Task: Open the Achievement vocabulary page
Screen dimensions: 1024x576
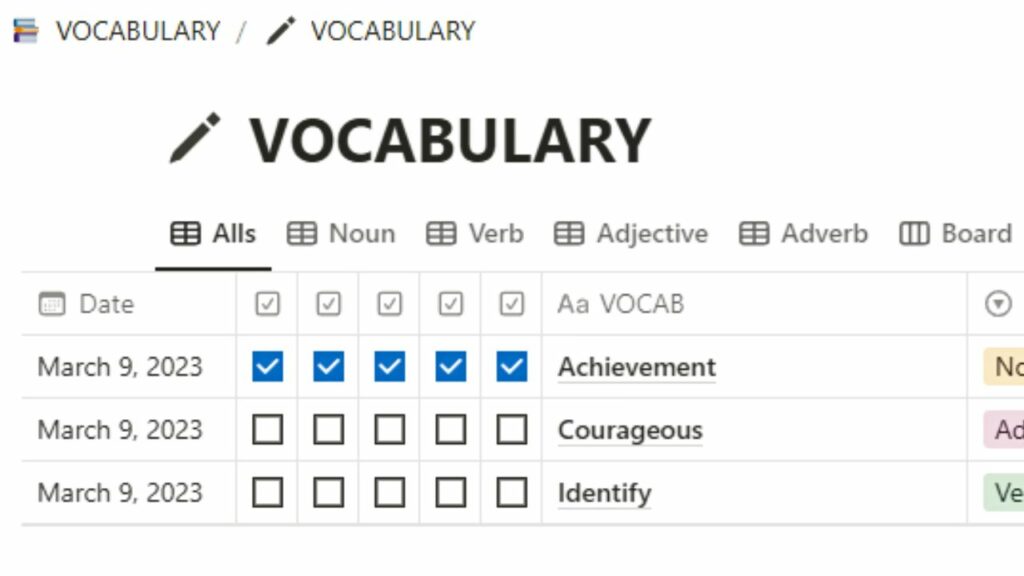Action: 636,366
